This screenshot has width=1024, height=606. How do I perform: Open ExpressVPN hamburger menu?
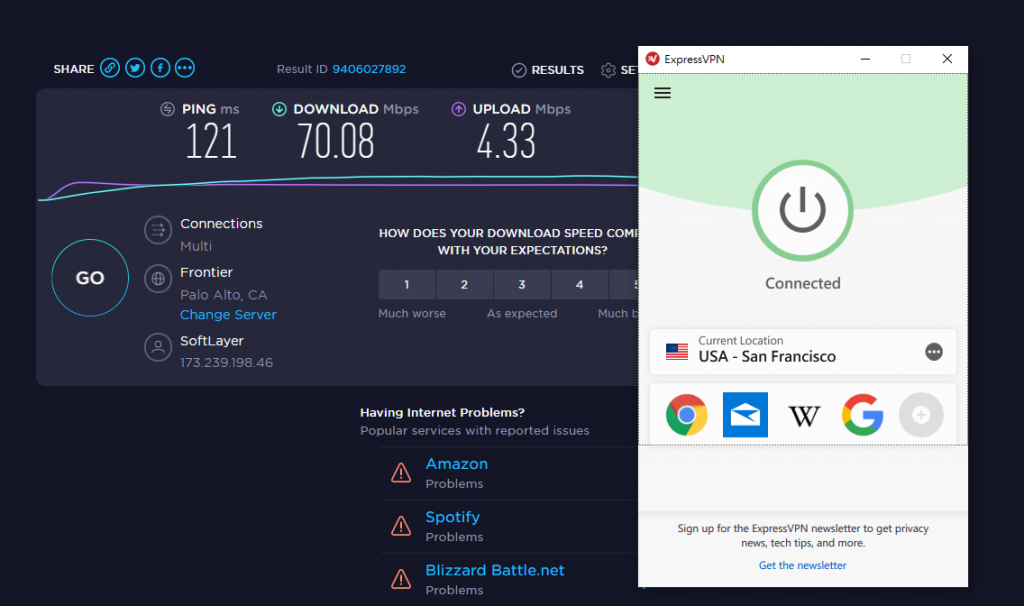click(x=662, y=93)
